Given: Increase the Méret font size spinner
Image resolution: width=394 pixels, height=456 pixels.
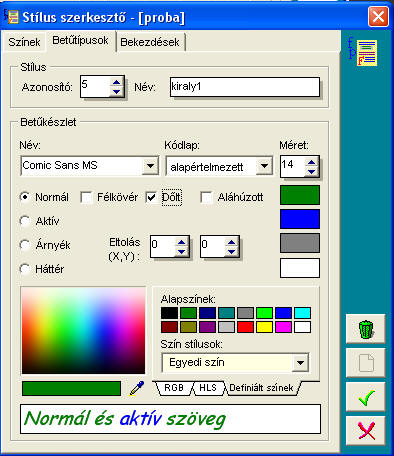Looking at the screenshot, I should [x=311, y=162].
